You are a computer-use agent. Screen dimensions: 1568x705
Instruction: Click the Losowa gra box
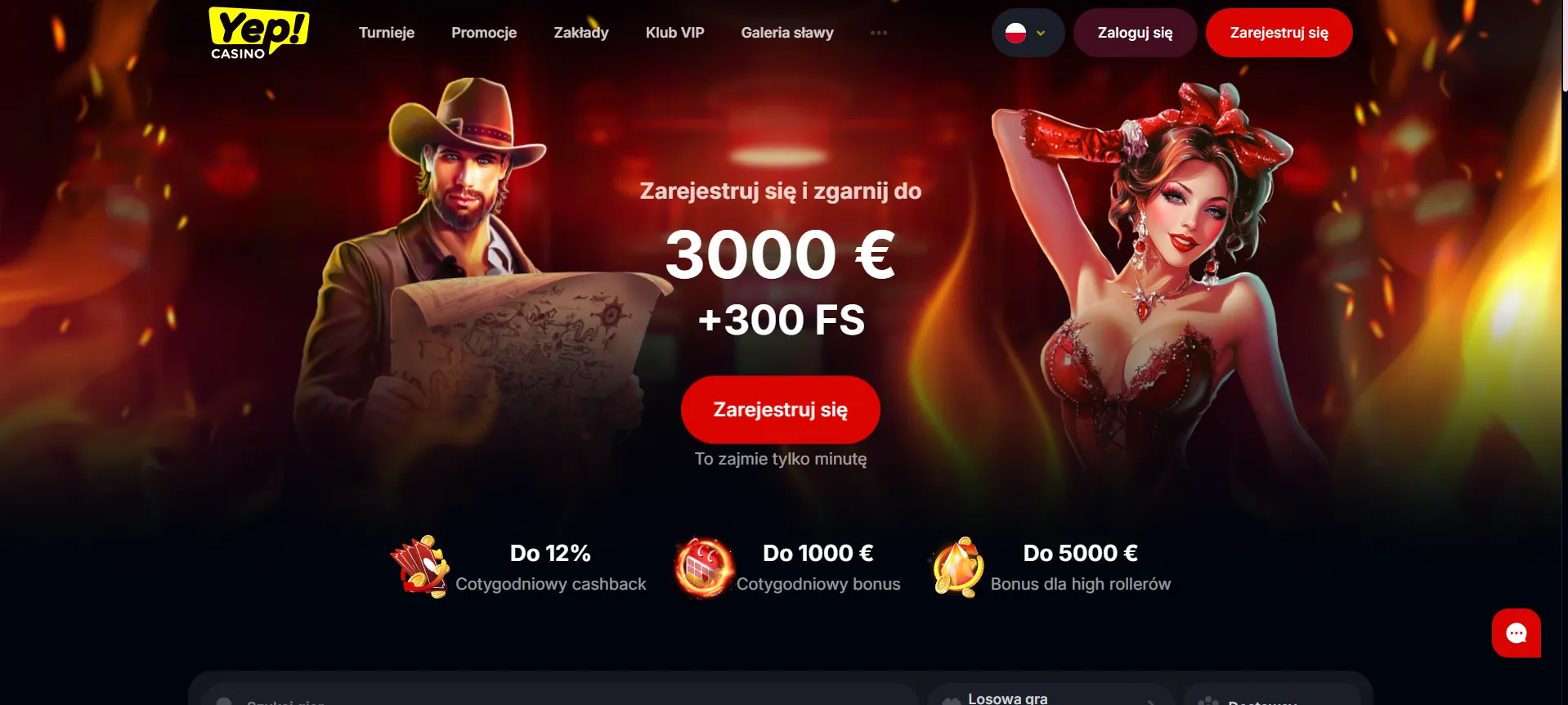1050,694
